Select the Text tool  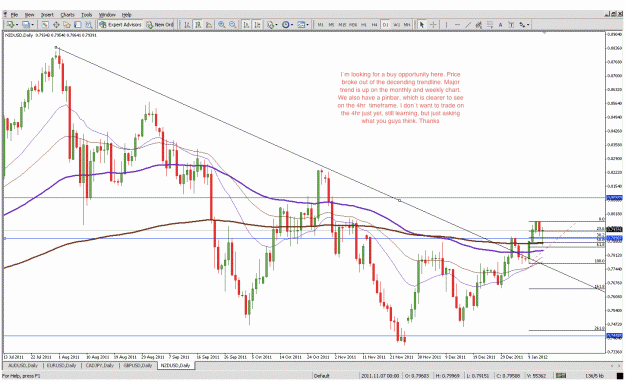tap(501, 25)
